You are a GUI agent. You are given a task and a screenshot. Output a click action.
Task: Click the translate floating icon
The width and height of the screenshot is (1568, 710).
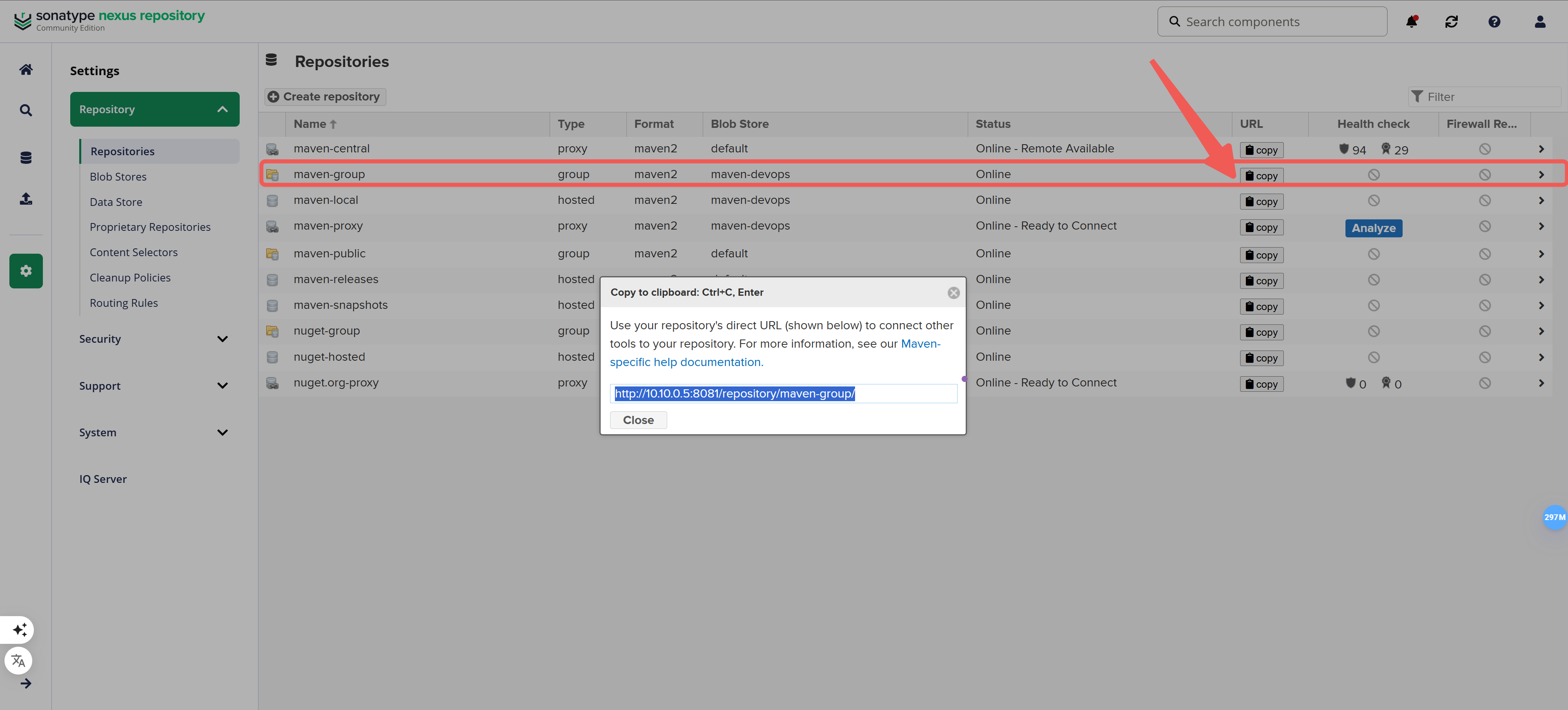tap(18, 661)
